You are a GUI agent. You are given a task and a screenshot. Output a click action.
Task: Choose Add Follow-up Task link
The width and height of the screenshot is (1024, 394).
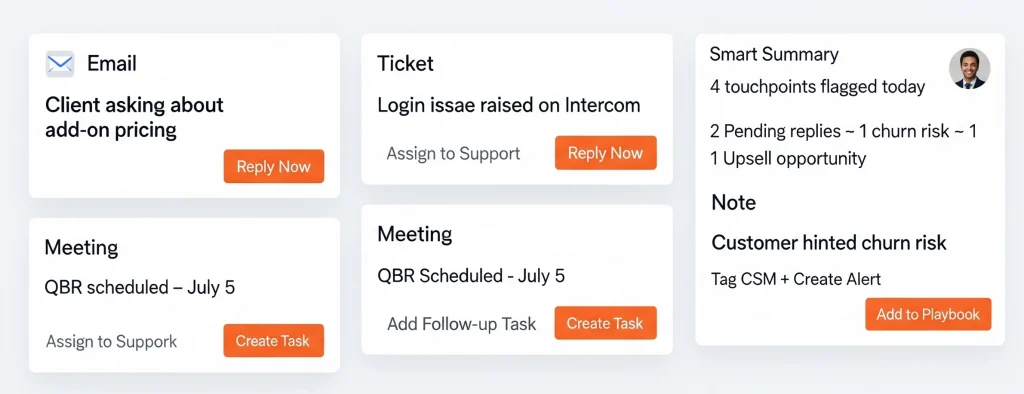click(x=462, y=323)
